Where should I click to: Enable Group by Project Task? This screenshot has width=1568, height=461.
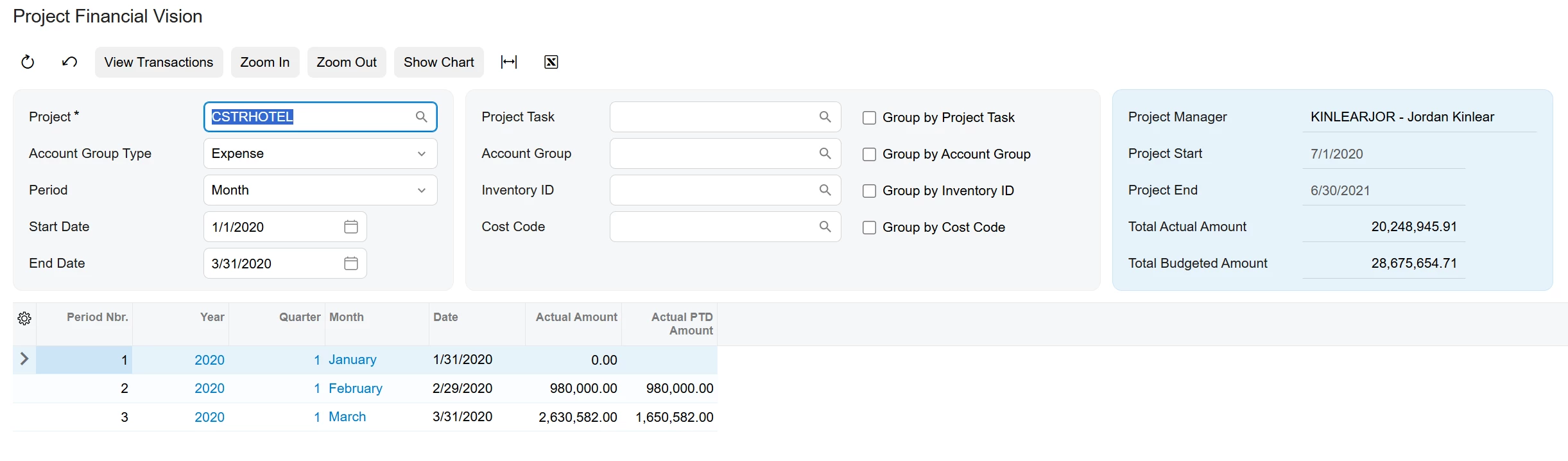pyautogui.click(x=869, y=117)
